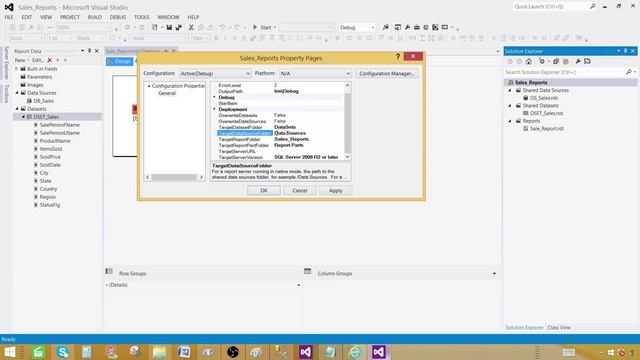Click the Properties wrench icon in Solution Explorer
The height and width of the screenshot is (360, 640).
[578, 61]
